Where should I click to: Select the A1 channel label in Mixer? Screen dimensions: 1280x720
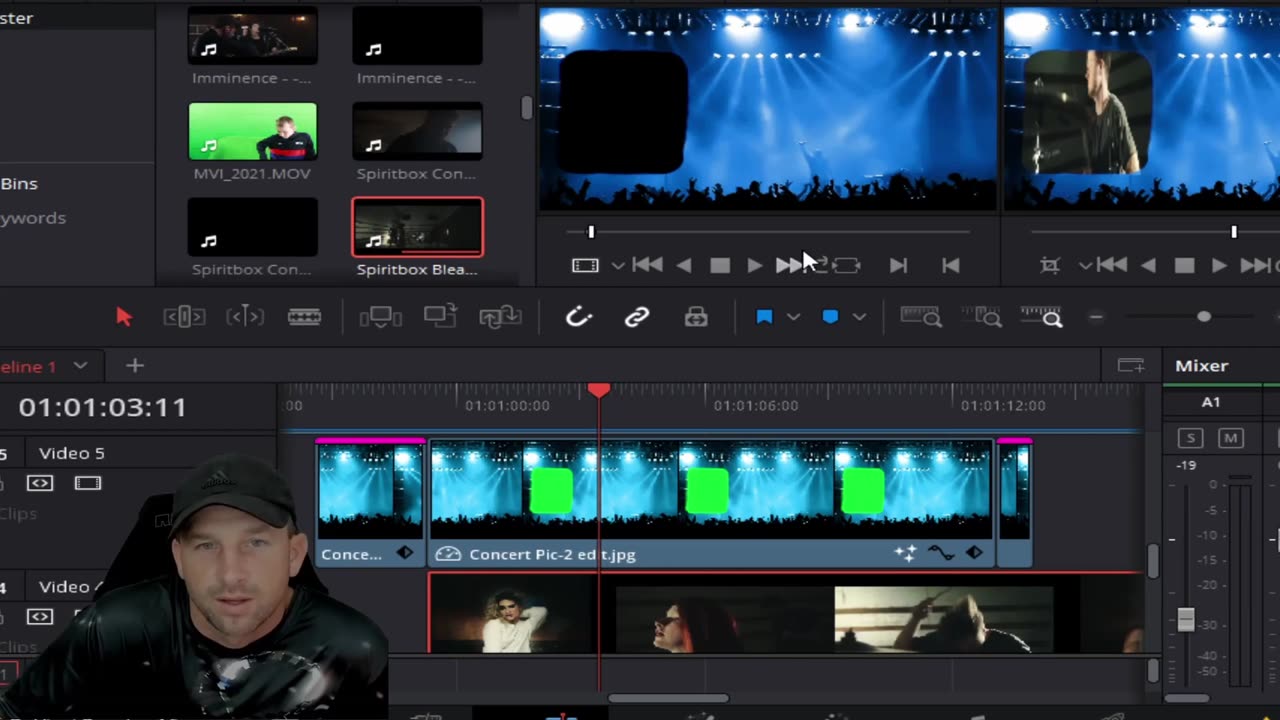pos(1211,402)
